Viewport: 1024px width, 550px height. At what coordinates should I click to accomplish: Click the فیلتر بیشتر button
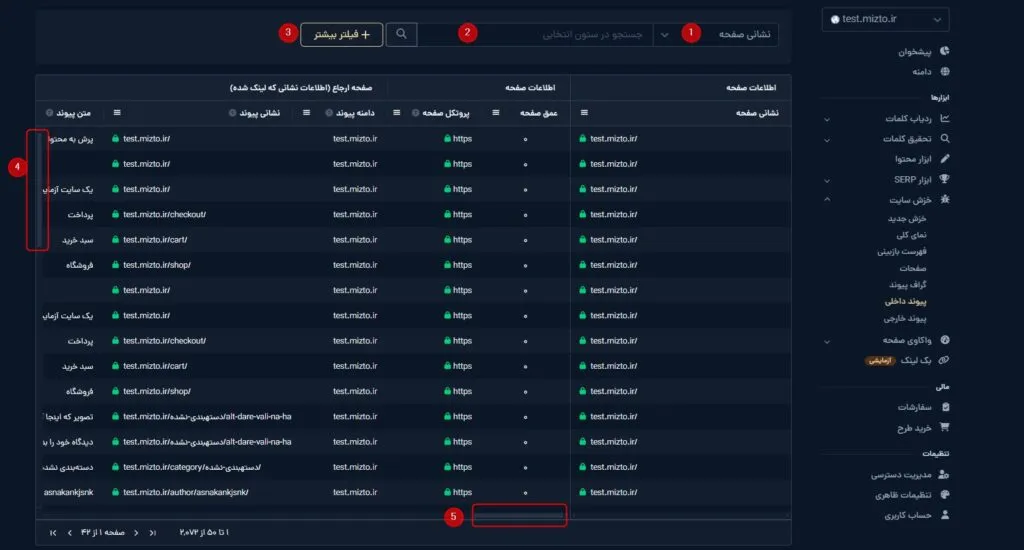click(x=342, y=34)
